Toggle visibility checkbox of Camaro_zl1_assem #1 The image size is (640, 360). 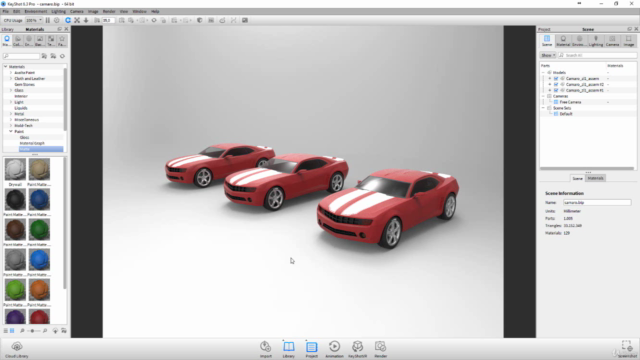pos(556,90)
